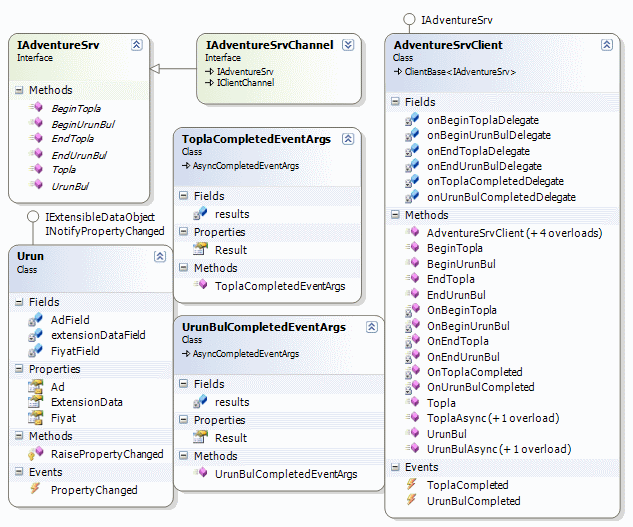Click the PropertyChanged event lightning icon

click(36, 490)
